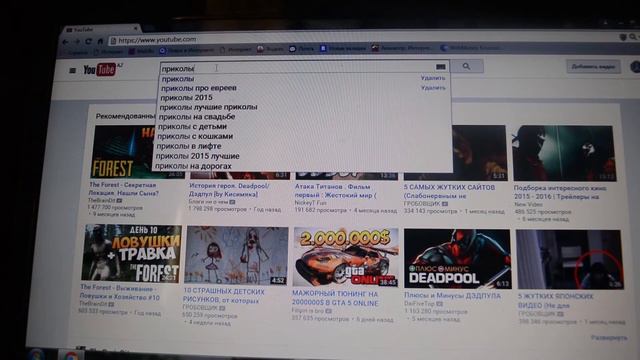640x360 pixels.
Task: Open title "МАЖОРНЫЙ ТЮНИНГ НА 2000000$"
Action: point(335,298)
